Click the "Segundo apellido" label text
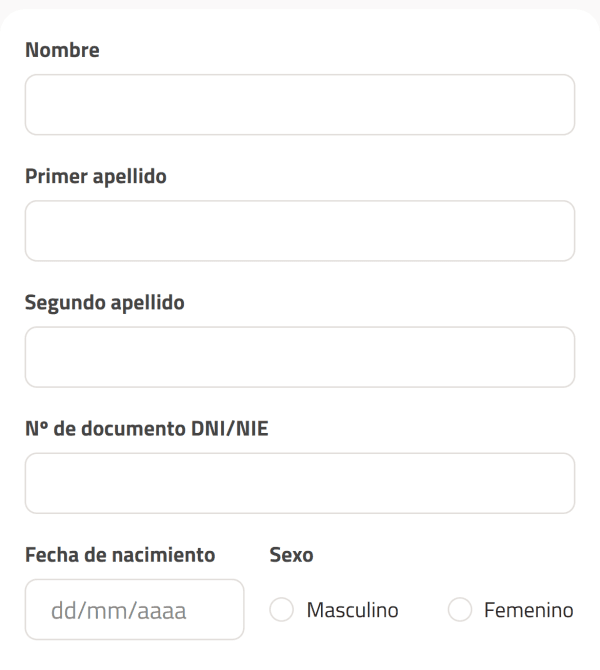This screenshot has width=600, height=670. tap(104, 302)
